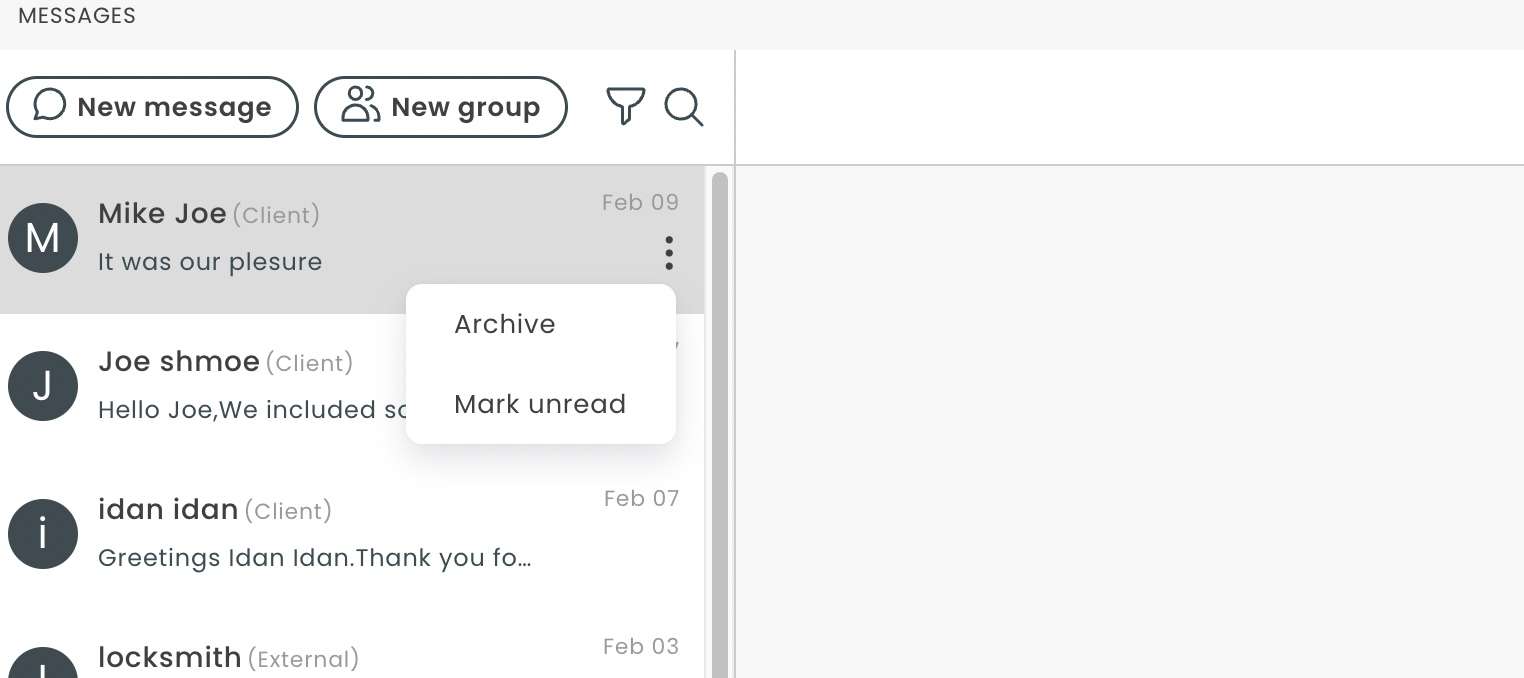
Task: Select Archive from the context menu
Action: [x=505, y=324]
